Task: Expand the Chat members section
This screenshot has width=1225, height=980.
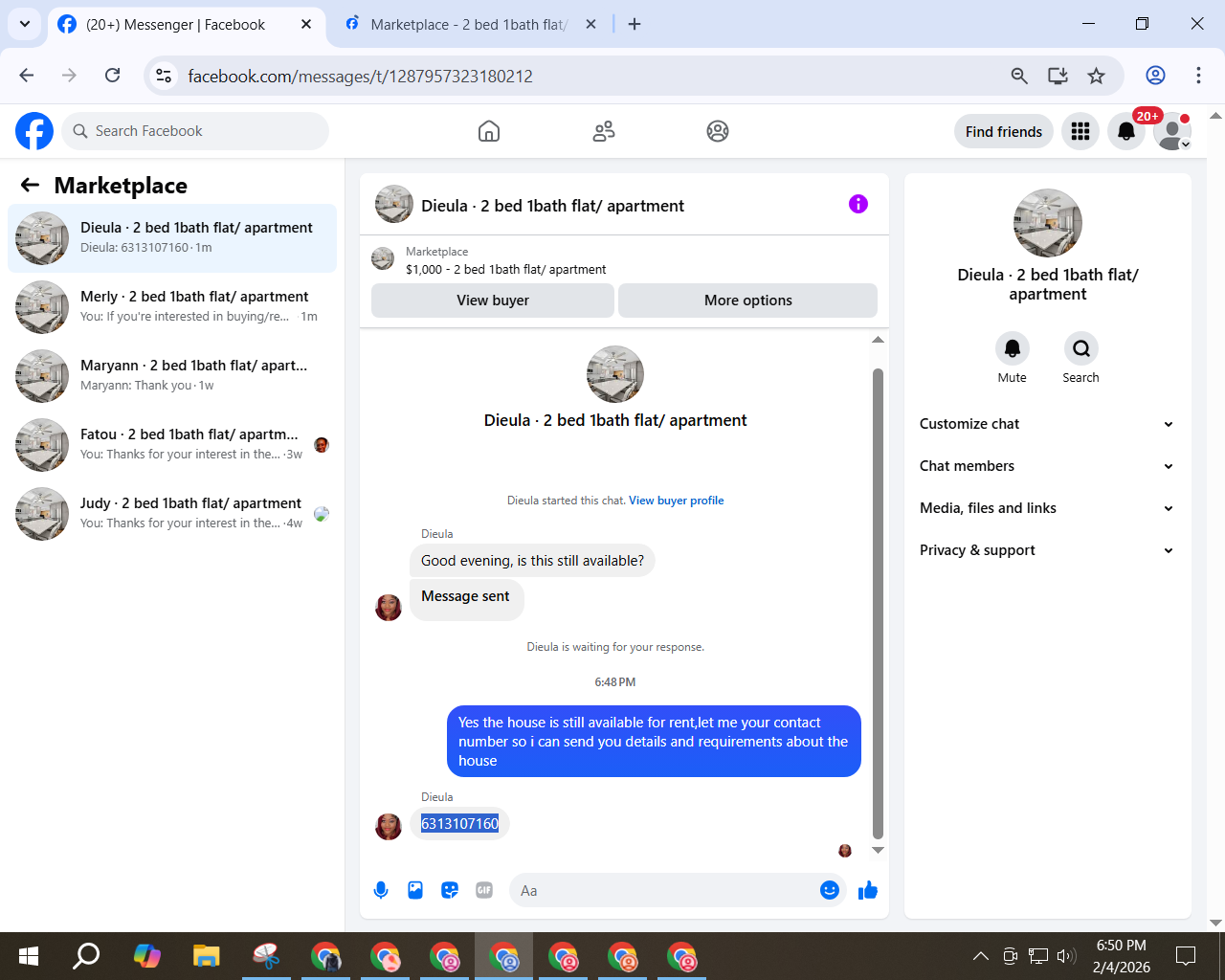Action: [1047, 466]
